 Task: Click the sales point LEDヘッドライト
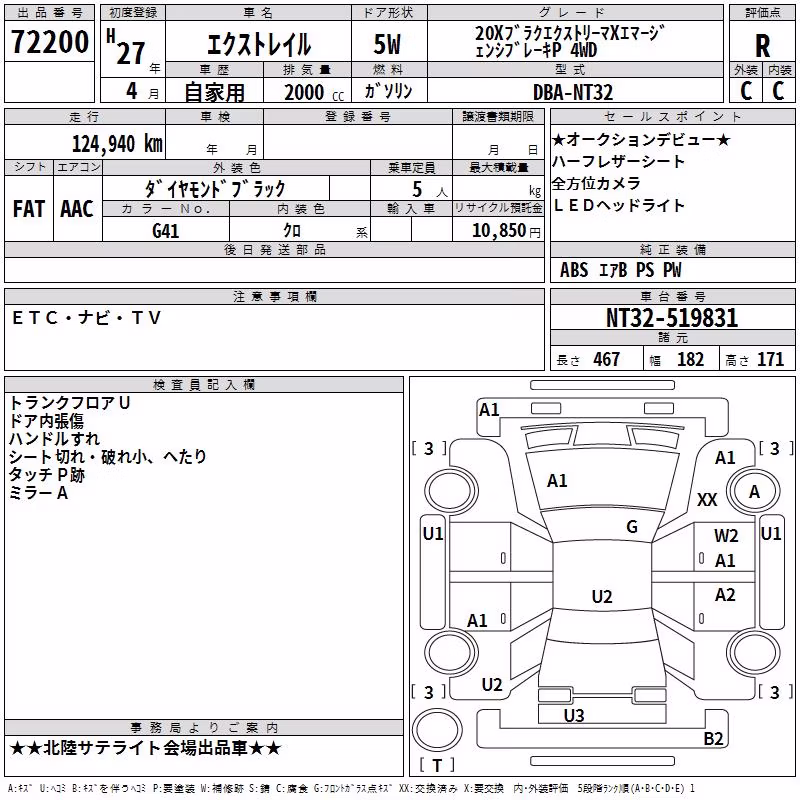(618, 205)
